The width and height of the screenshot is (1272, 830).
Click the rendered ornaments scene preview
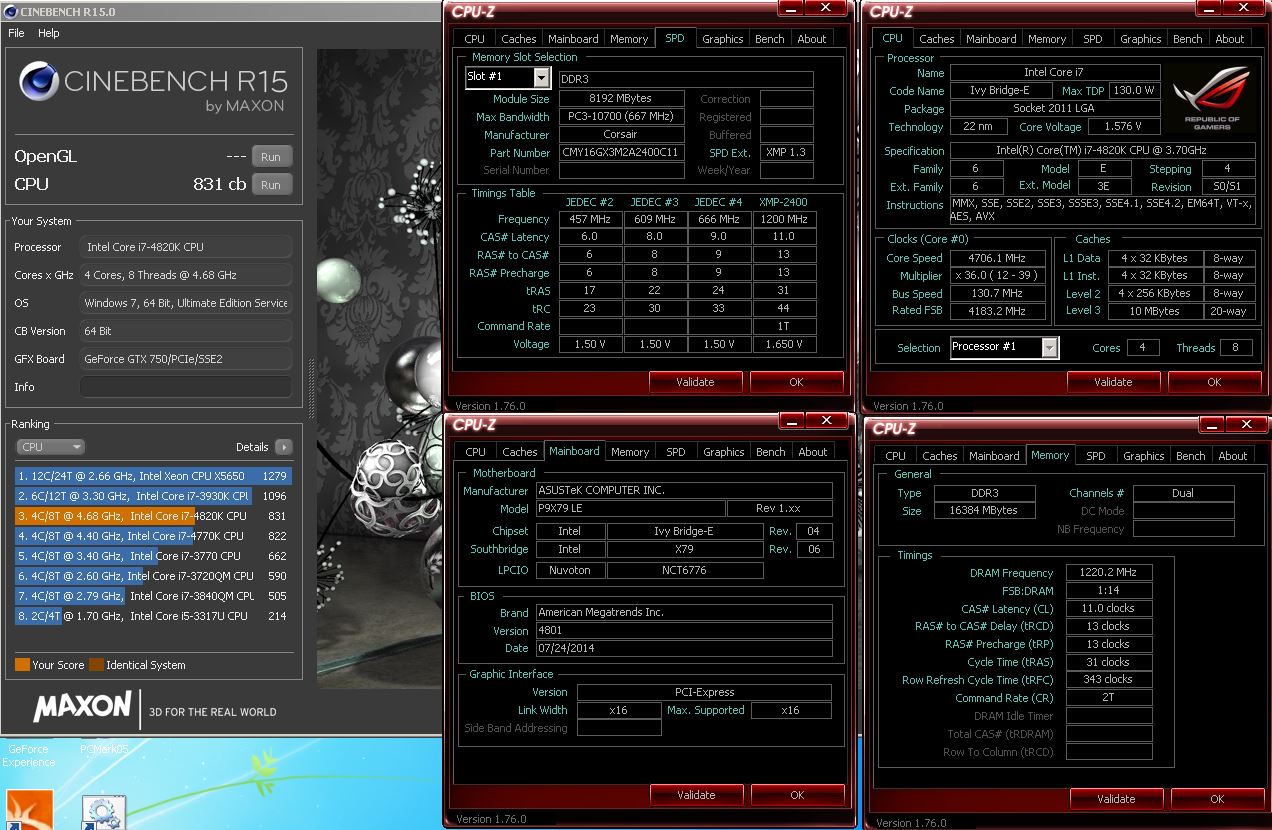tap(379, 368)
